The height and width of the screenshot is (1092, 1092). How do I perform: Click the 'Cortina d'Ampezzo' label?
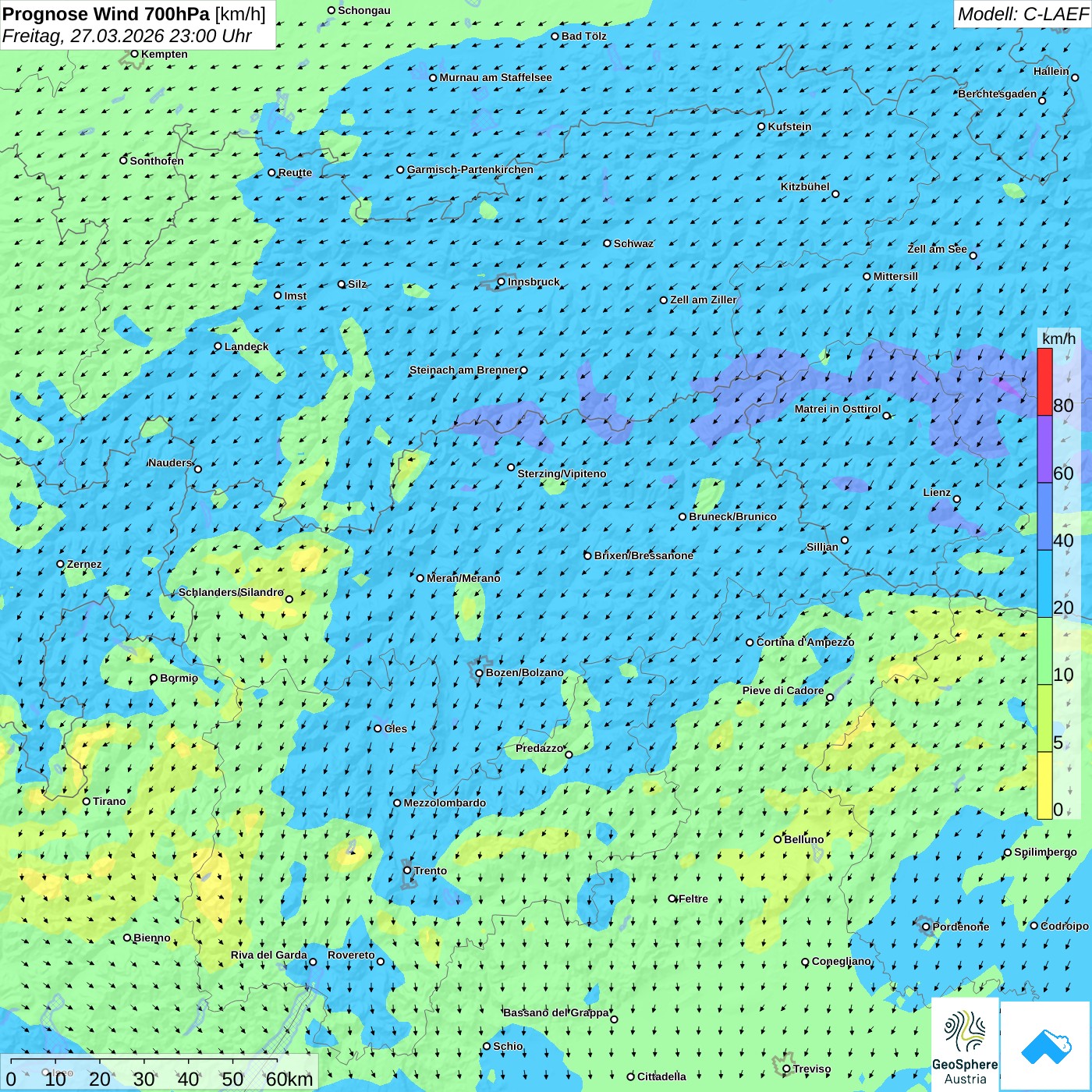[x=805, y=642]
